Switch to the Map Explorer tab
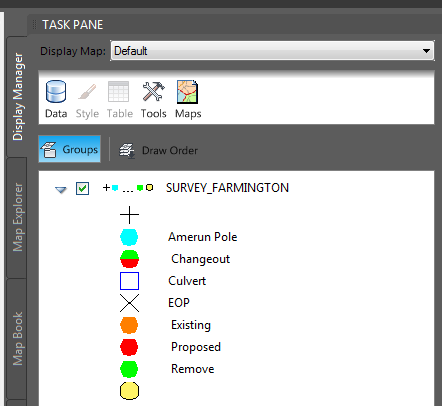The width and height of the screenshot is (442, 406). point(17,217)
